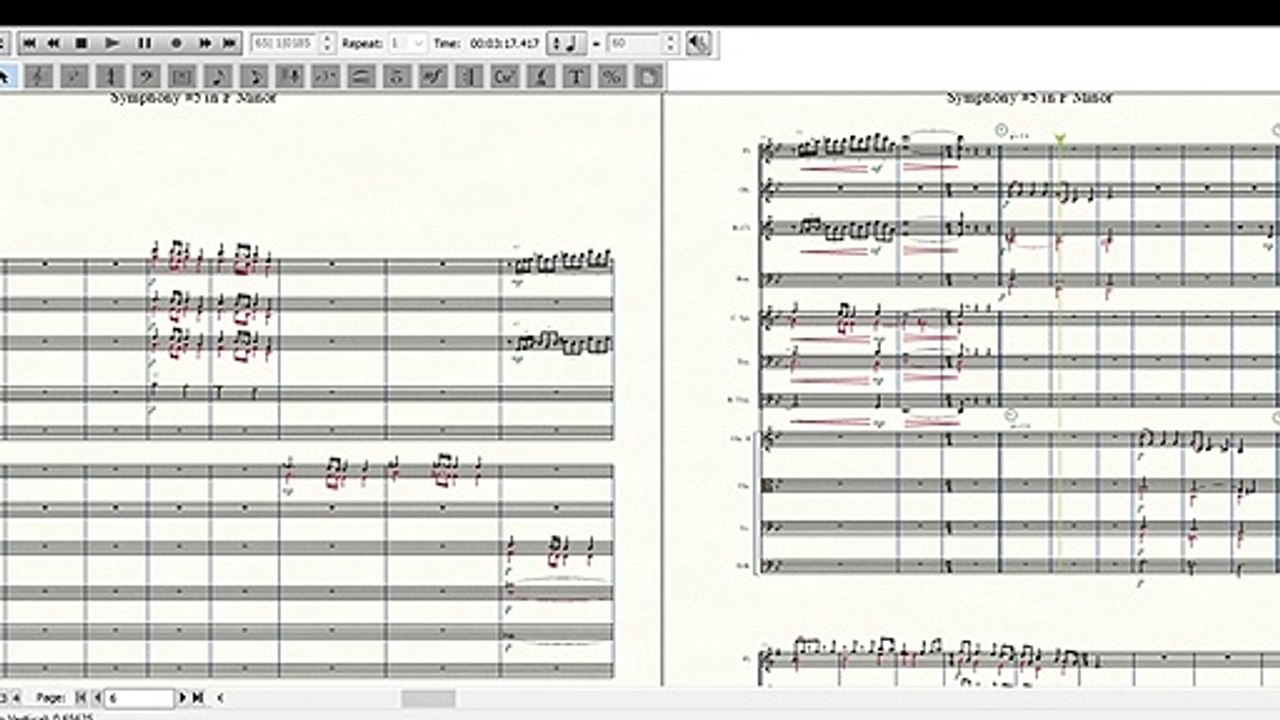Click the measure position input field
Image resolution: width=1280 pixels, height=720 pixels.
pos(284,43)
